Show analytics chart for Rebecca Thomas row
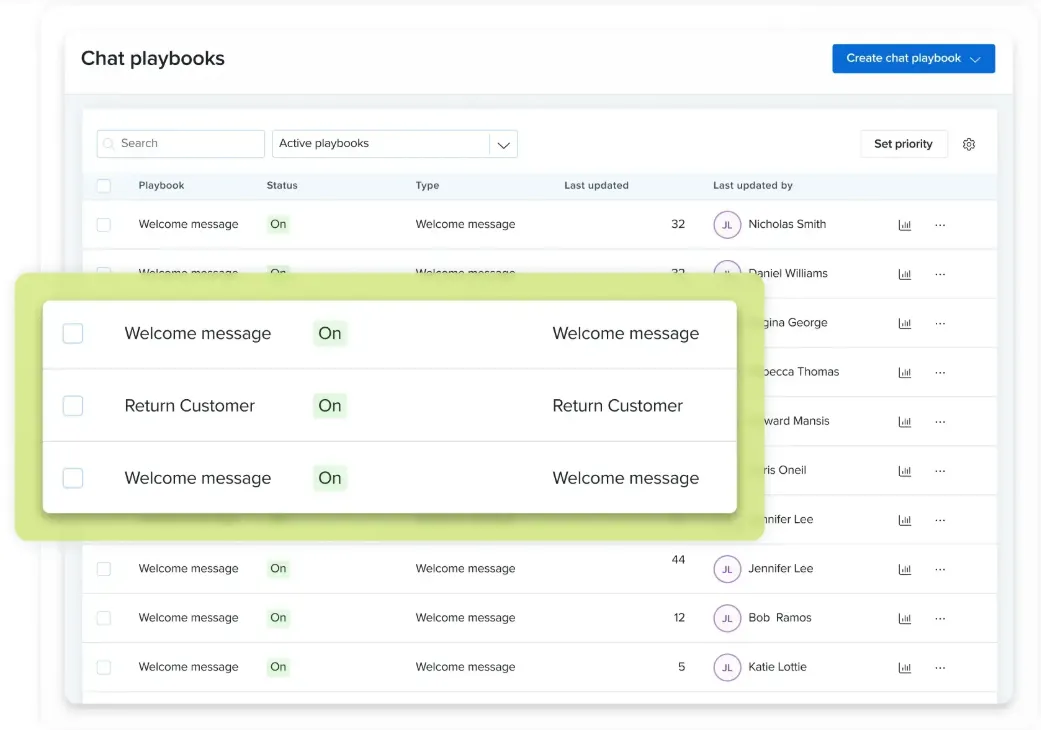The height and width of the screenshot is (730, 1041). coord(905,372)
